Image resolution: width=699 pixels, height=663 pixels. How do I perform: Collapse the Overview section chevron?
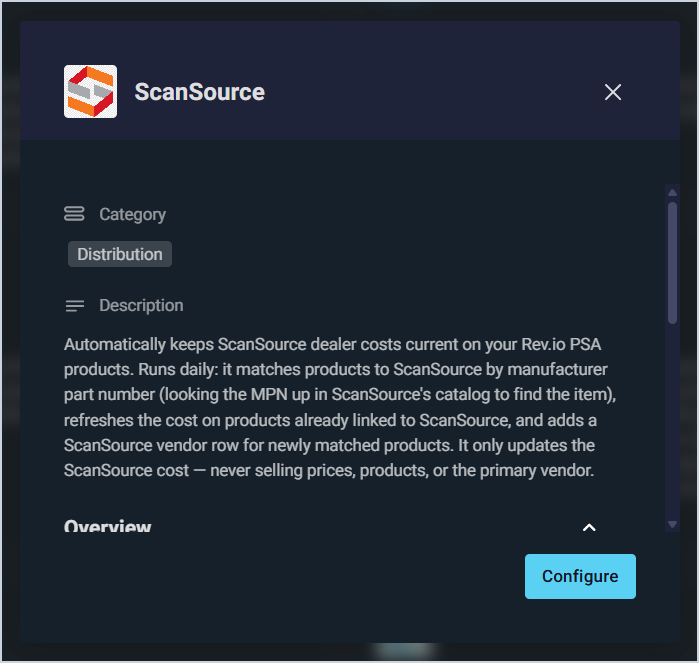(589, 528)
